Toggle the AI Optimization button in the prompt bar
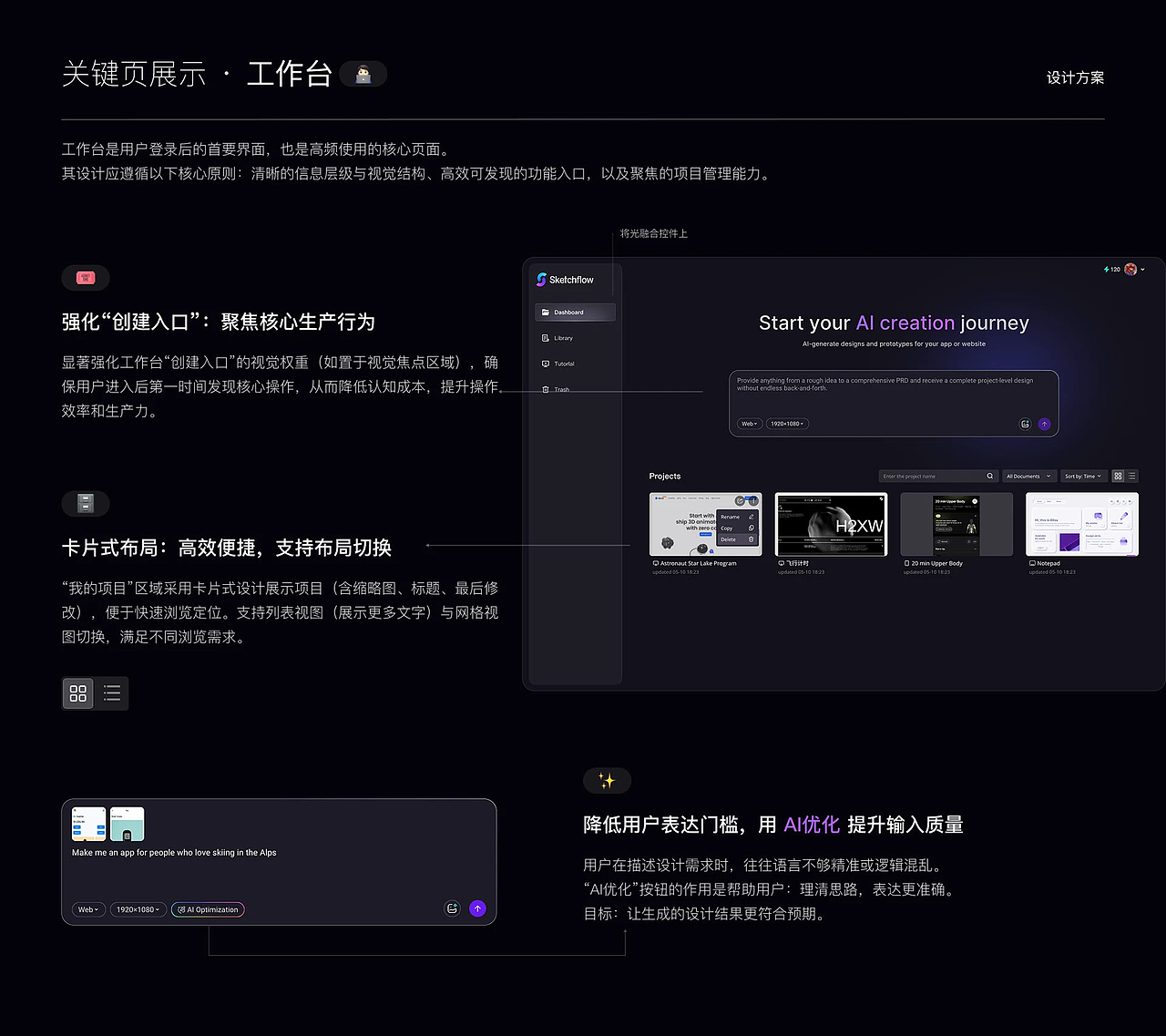1166x1036 pixels. click(x=207, y=909)
